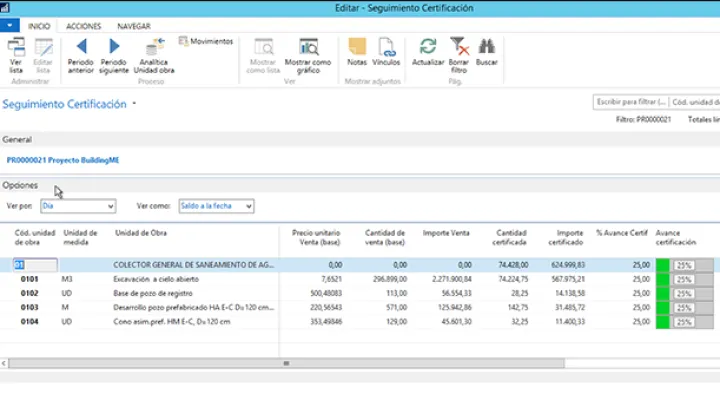Click the Buscar binoculars icon

click(x=487, y=47)
